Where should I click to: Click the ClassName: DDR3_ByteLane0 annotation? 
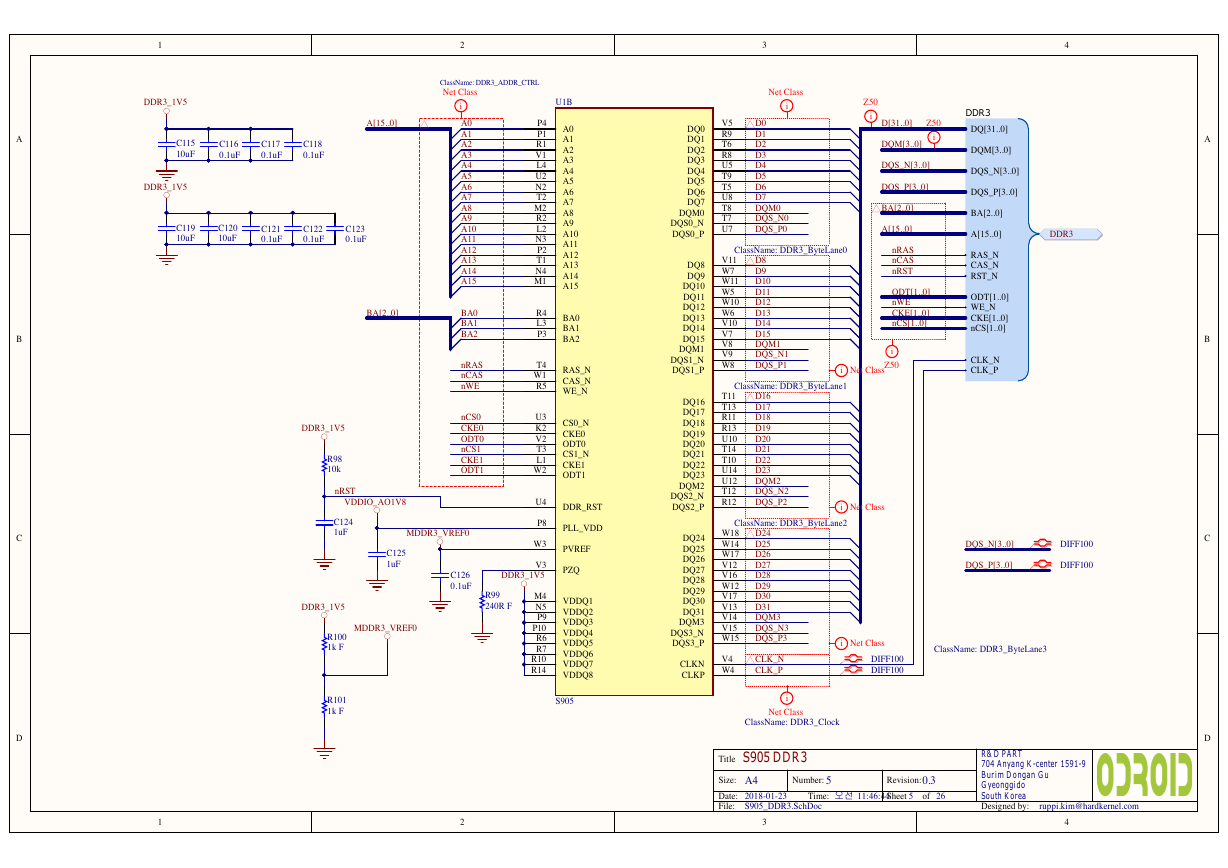[791, 250]
